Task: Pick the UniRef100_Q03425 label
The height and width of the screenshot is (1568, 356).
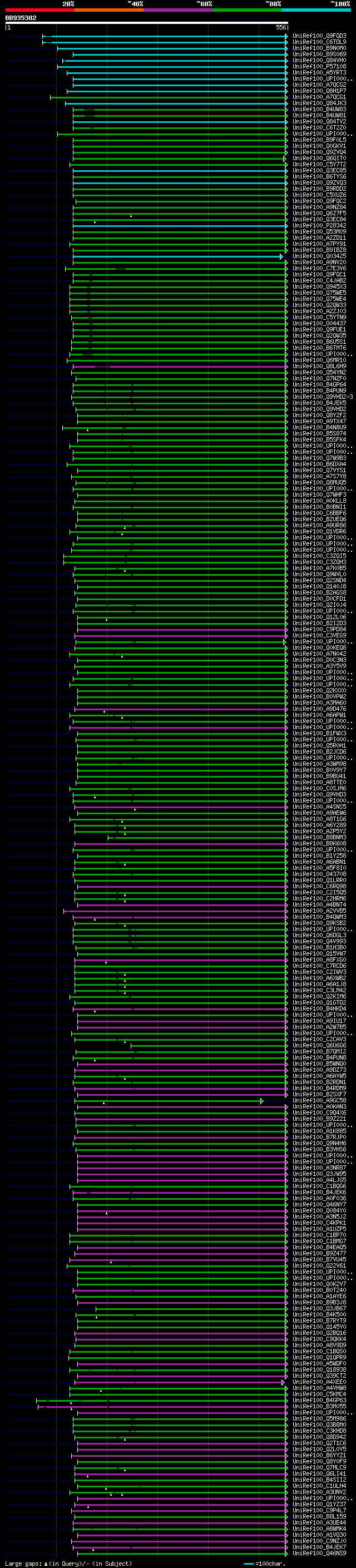Action: coord(319,256)
